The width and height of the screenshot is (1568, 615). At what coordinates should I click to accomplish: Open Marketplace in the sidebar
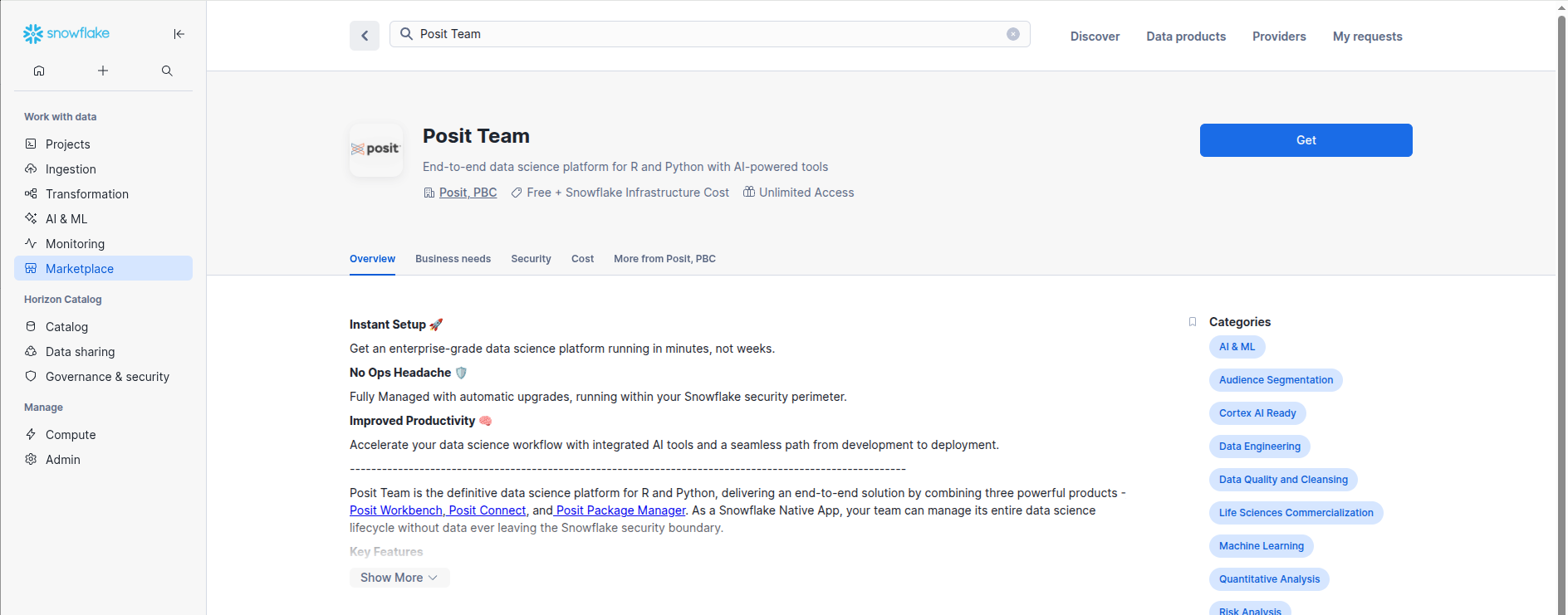pyautogui.click(x=80, y=269)
